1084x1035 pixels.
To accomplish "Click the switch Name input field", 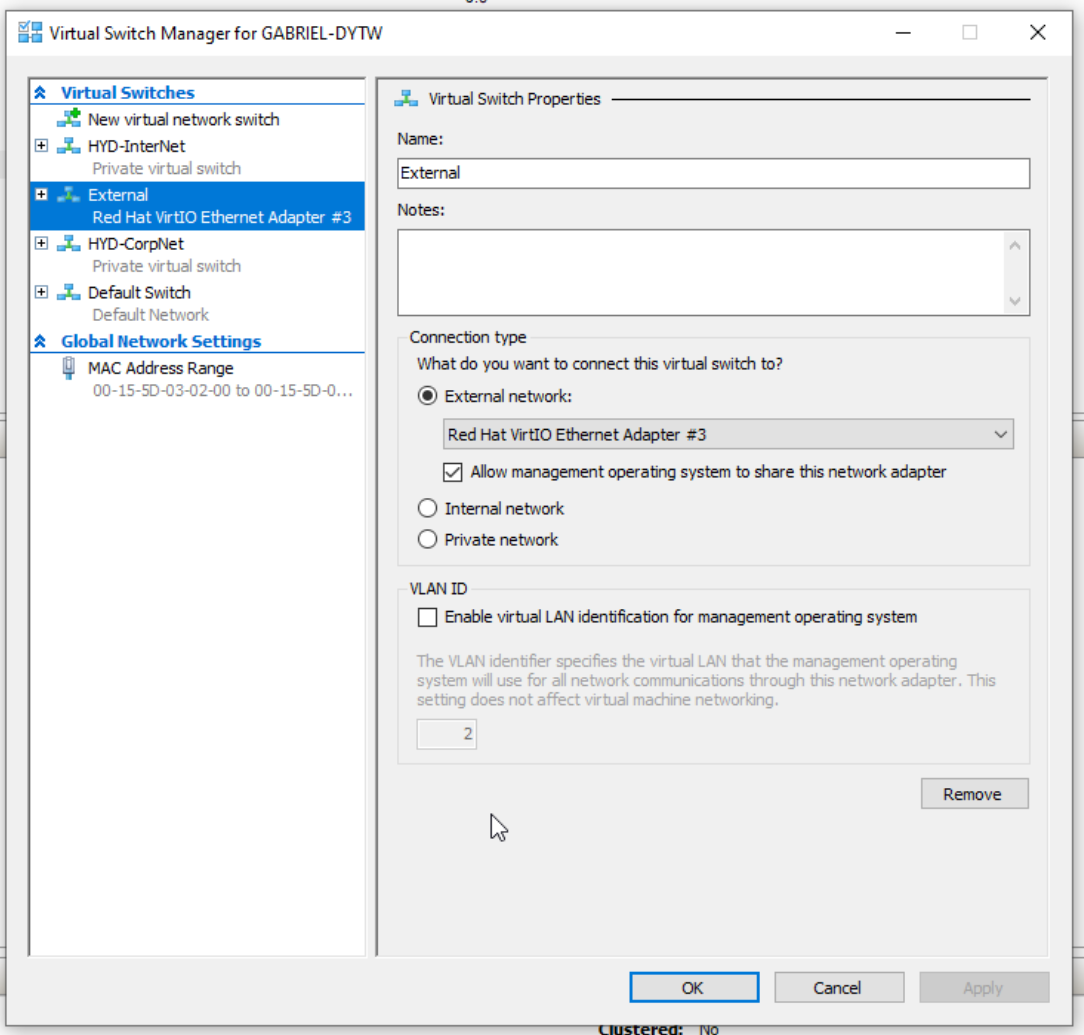I will pos(713,173).
